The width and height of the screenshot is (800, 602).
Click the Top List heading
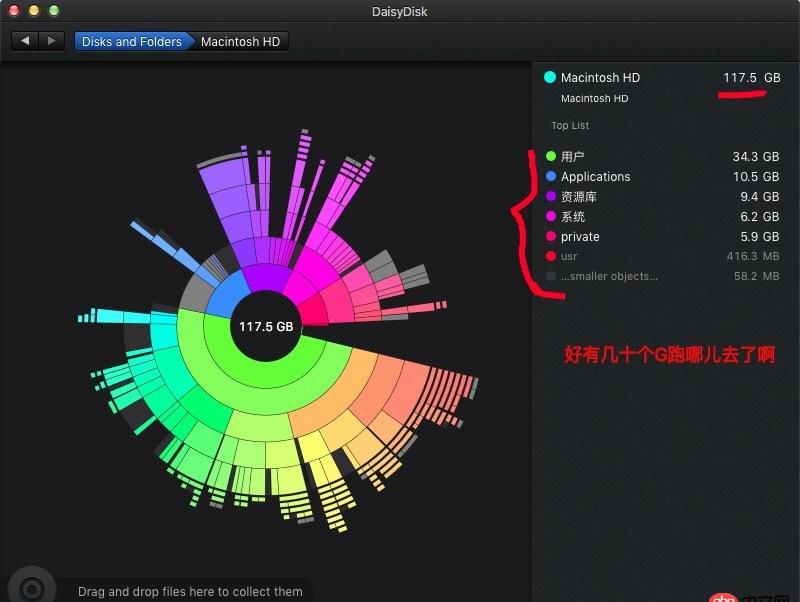tap(570, 126)
